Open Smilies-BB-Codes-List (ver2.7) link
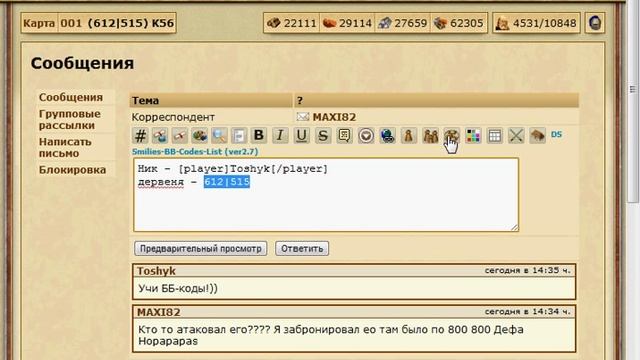 pyautogui.click(x=195, y=151)
